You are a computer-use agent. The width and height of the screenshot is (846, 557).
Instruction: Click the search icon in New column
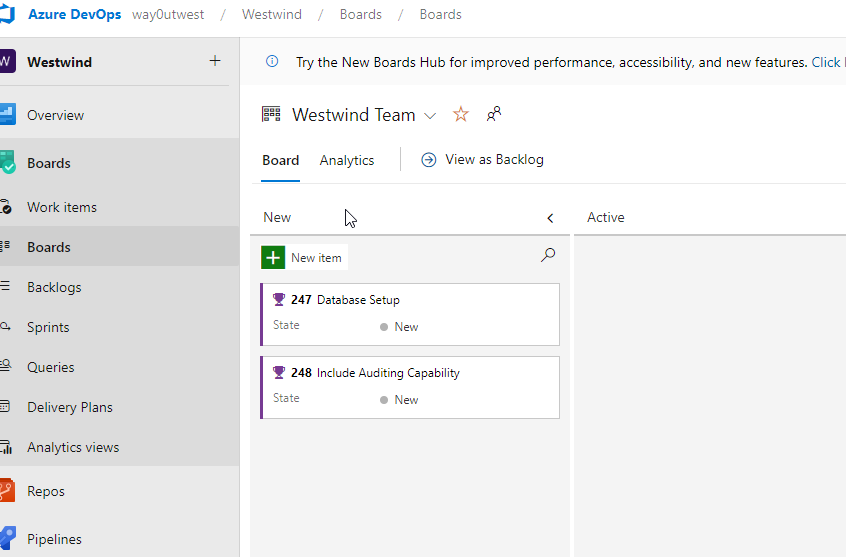[x=547, y=256]
